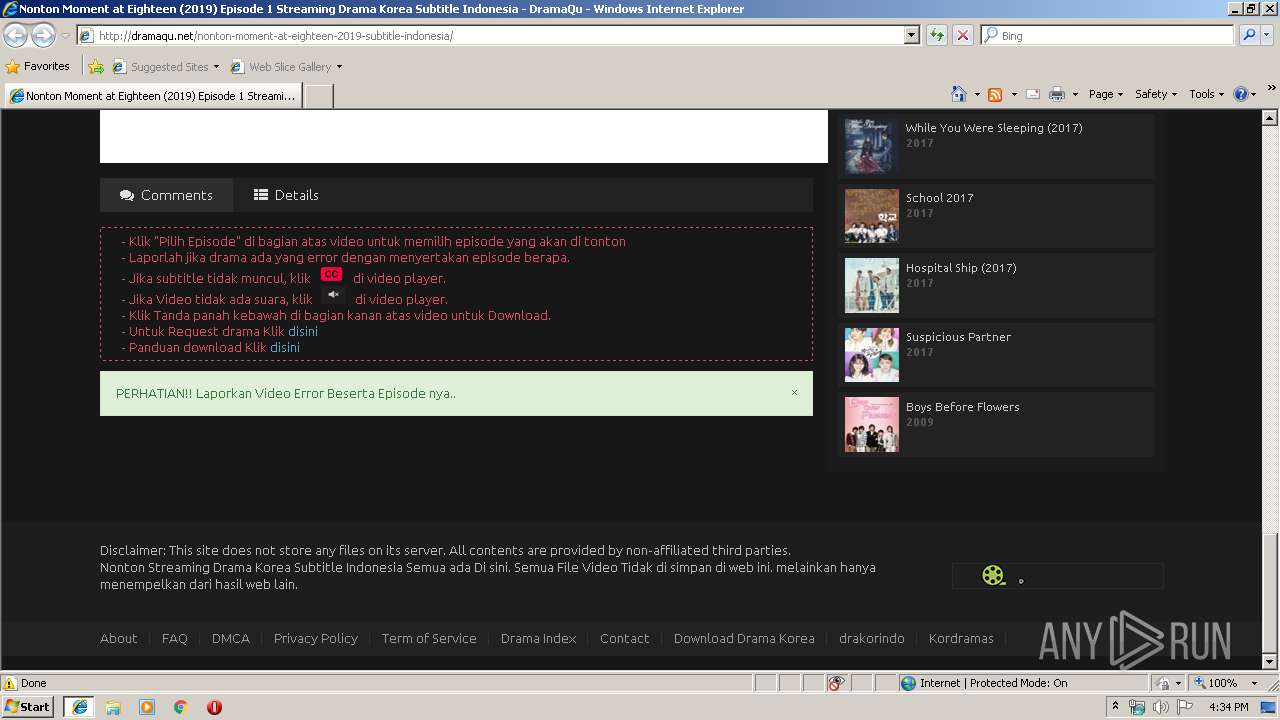The height and width of the screenshot is (720, 1280).
Task: Open the Tools menu dropdown
Action: coord(1206,94)
